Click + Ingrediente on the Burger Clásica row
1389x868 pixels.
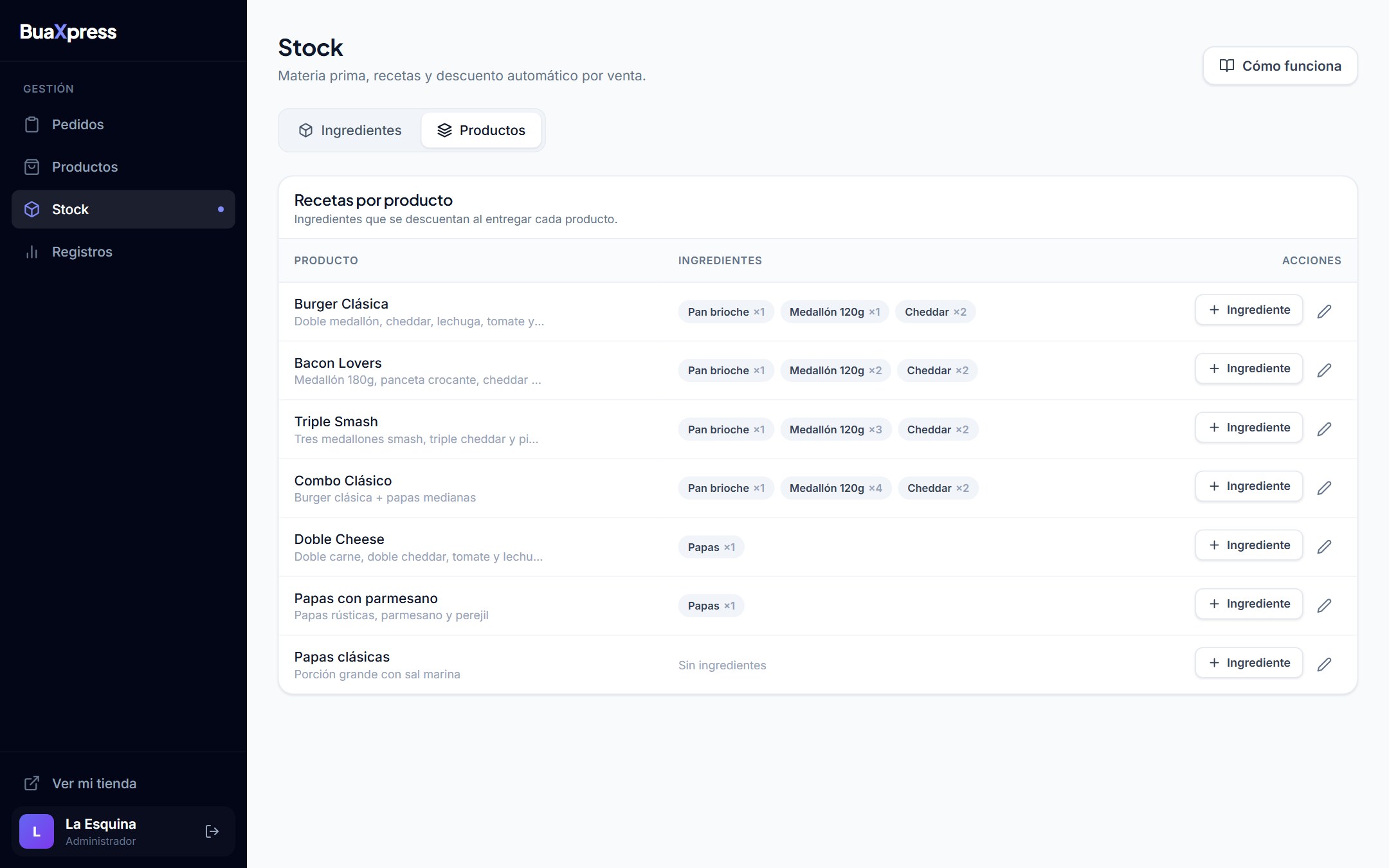pos(1249,310)
